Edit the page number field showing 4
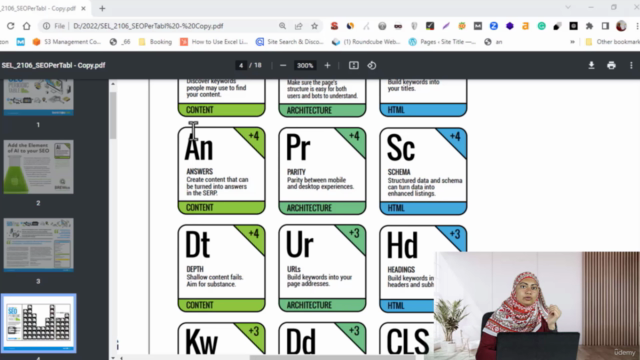Screen dimensions: 640x360 tap(241, 65)
